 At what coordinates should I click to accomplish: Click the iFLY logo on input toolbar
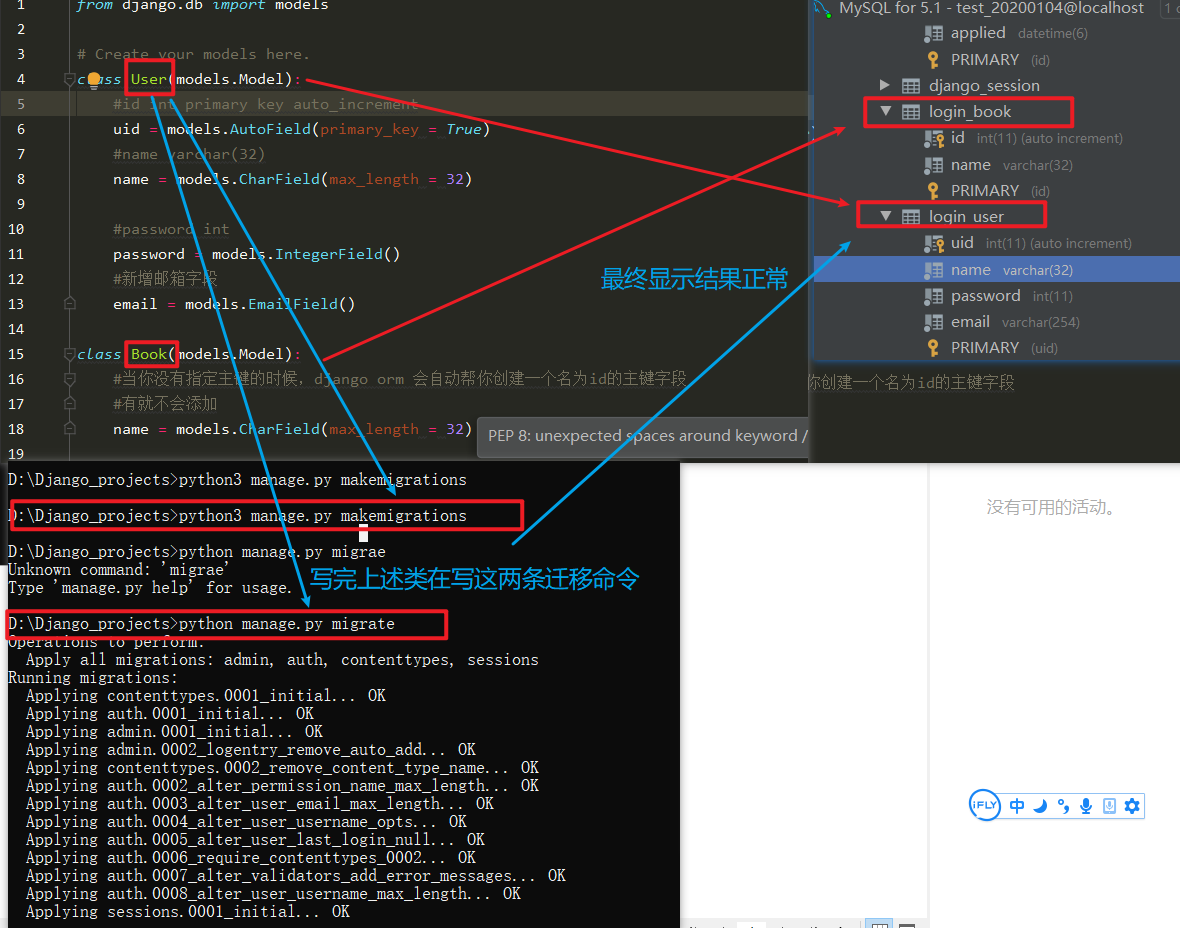coord(984,805)
